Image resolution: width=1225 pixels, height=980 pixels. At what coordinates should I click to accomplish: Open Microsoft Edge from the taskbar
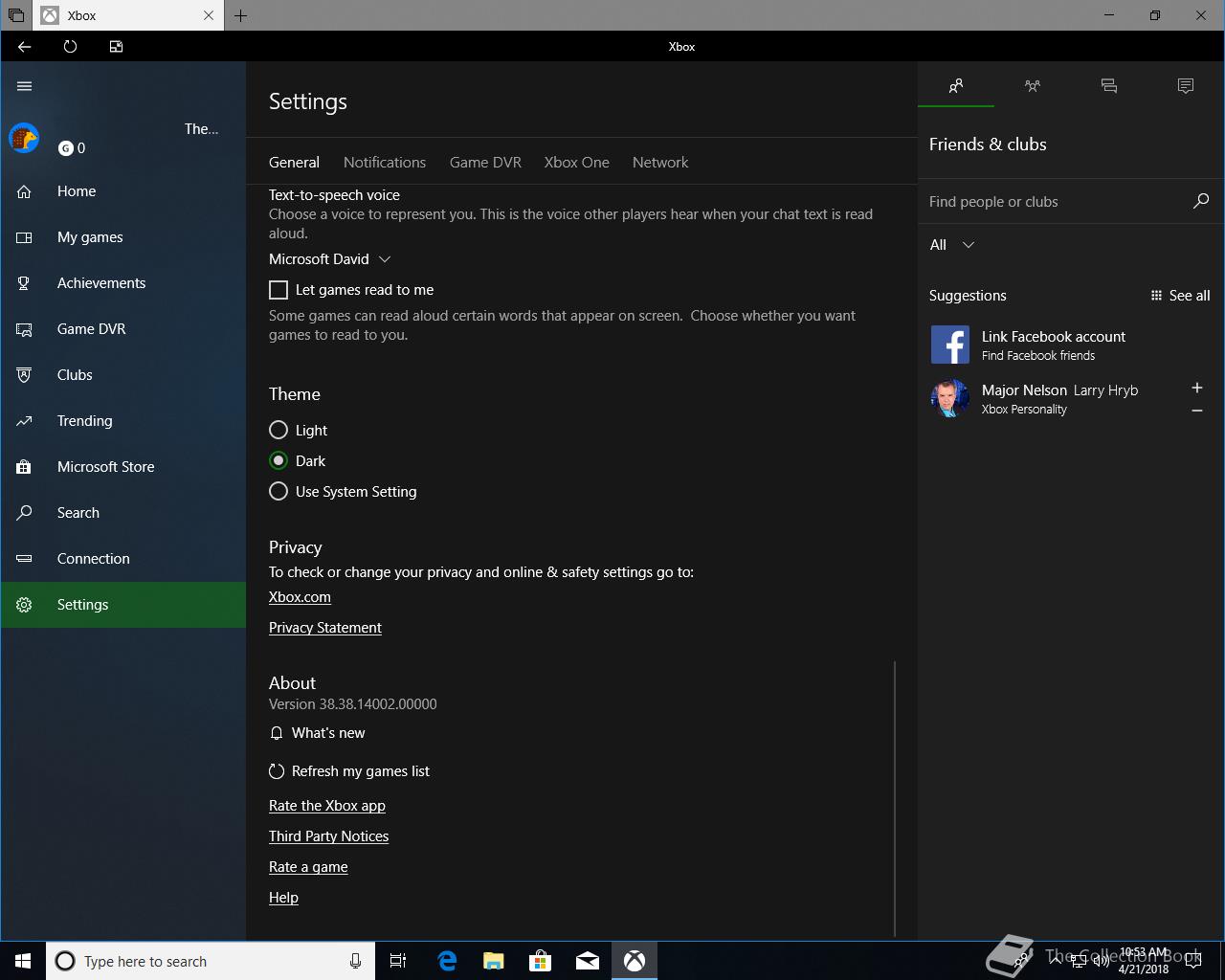pos(447,961)
